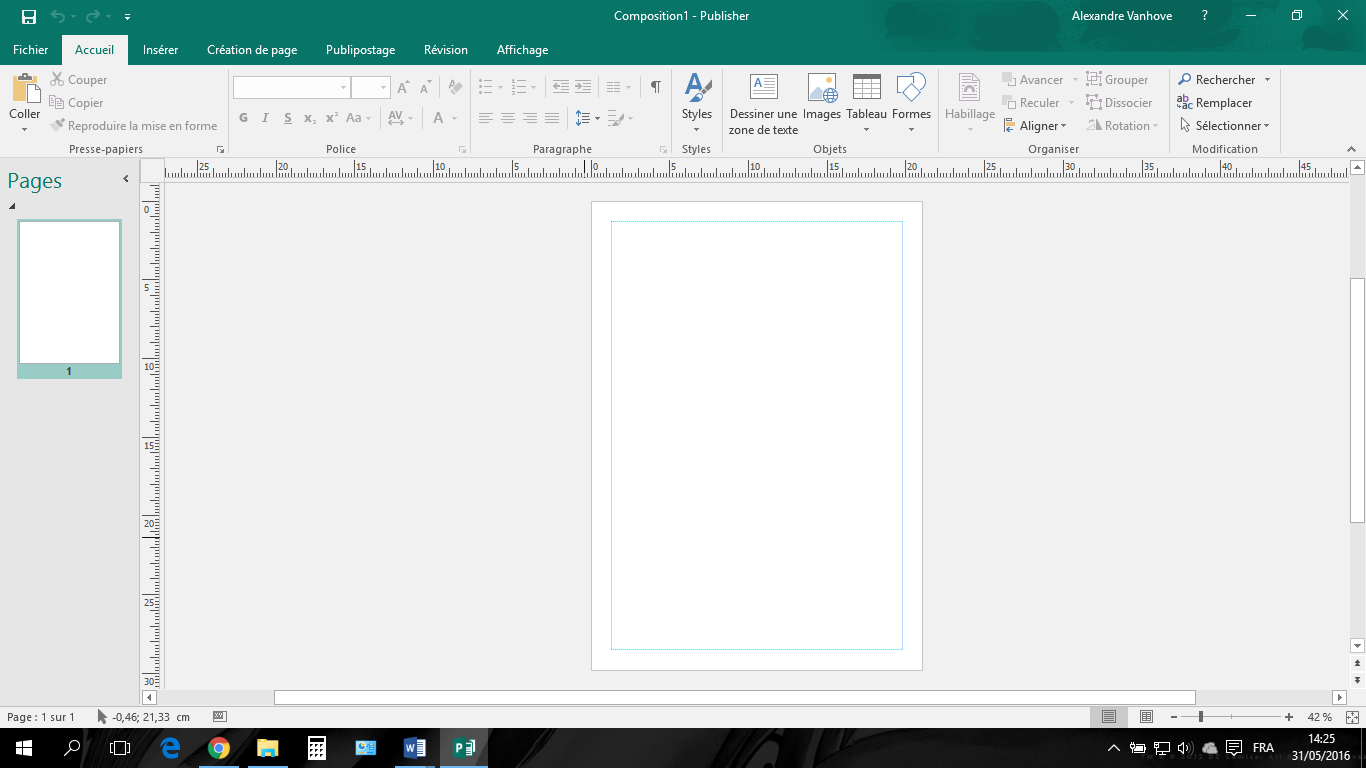Click the Couper button
Screen dimensions: 1366x768
(79, 80)
